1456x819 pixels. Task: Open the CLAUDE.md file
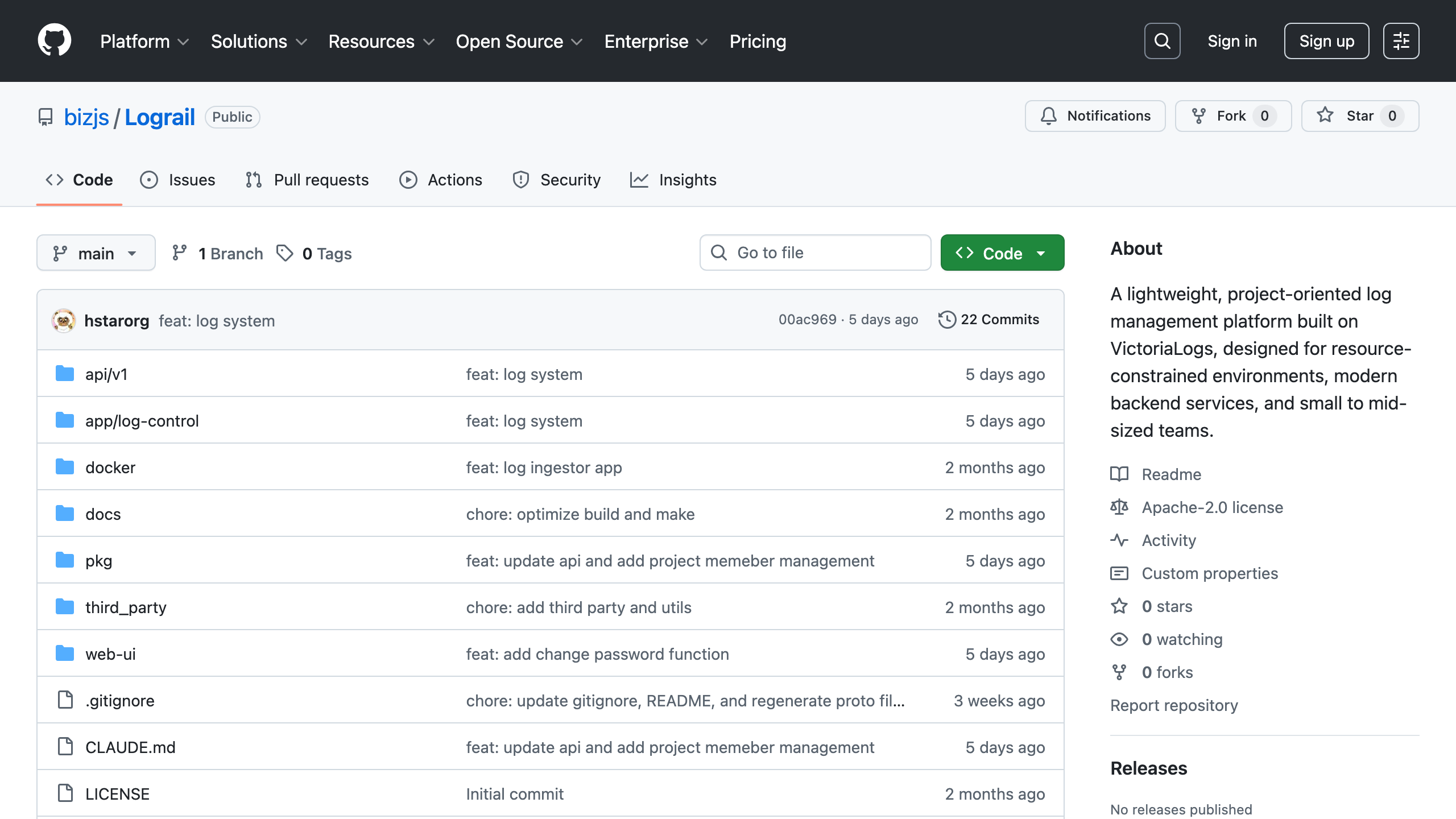[130, 747]
